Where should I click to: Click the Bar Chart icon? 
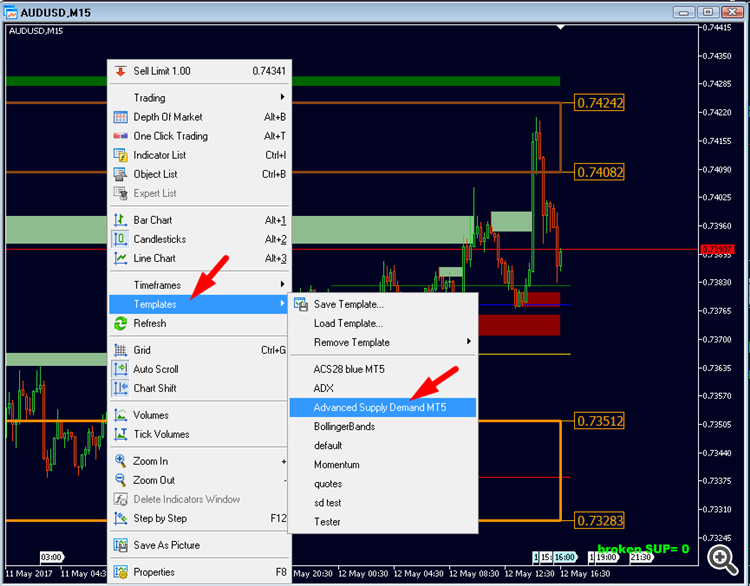pyautogui.click(x=121, y=221)
